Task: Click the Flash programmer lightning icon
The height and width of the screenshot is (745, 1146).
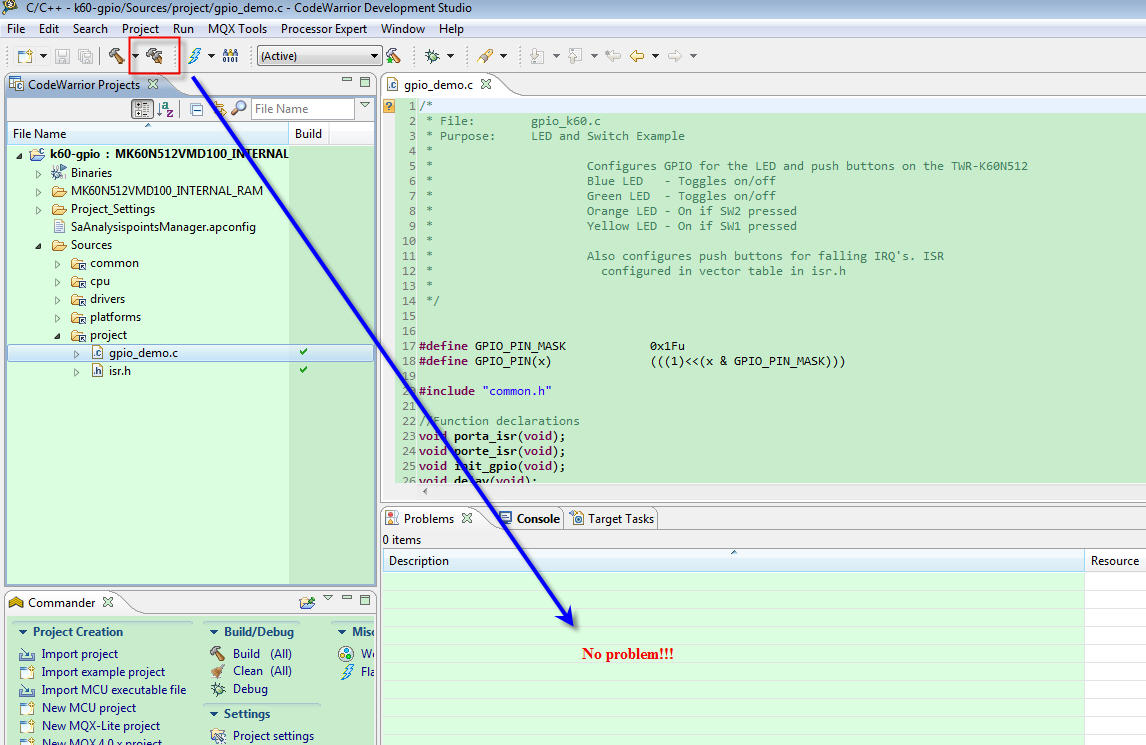Action: [194, 56]
